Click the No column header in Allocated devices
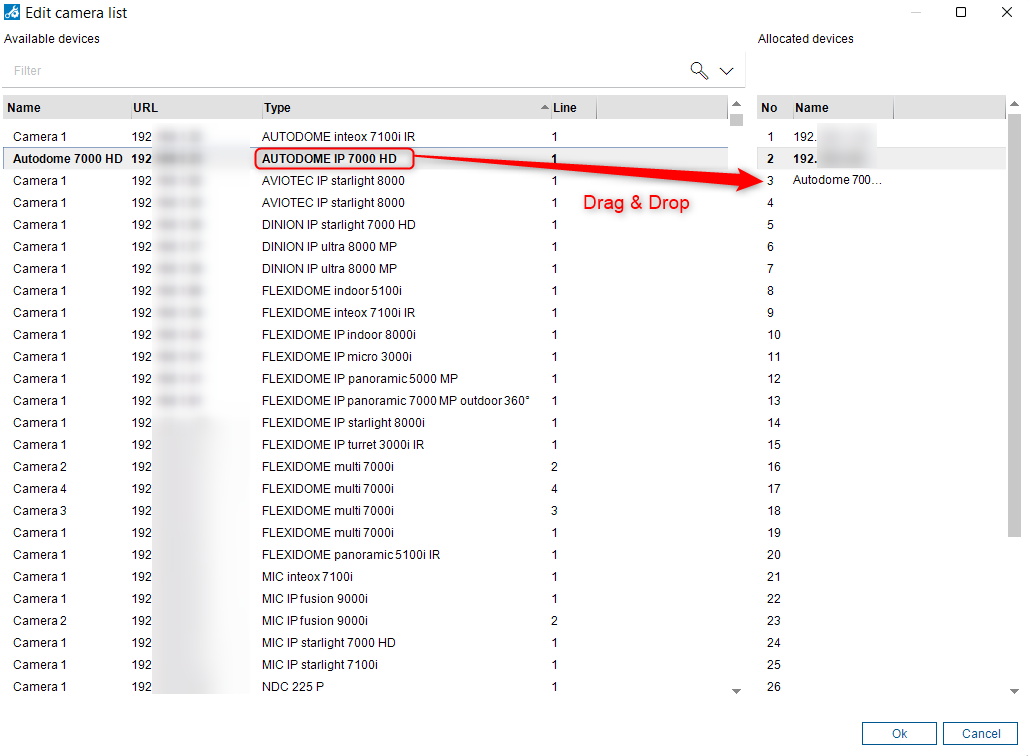This screenshot has width=1028, height=756. coord(774,108)
